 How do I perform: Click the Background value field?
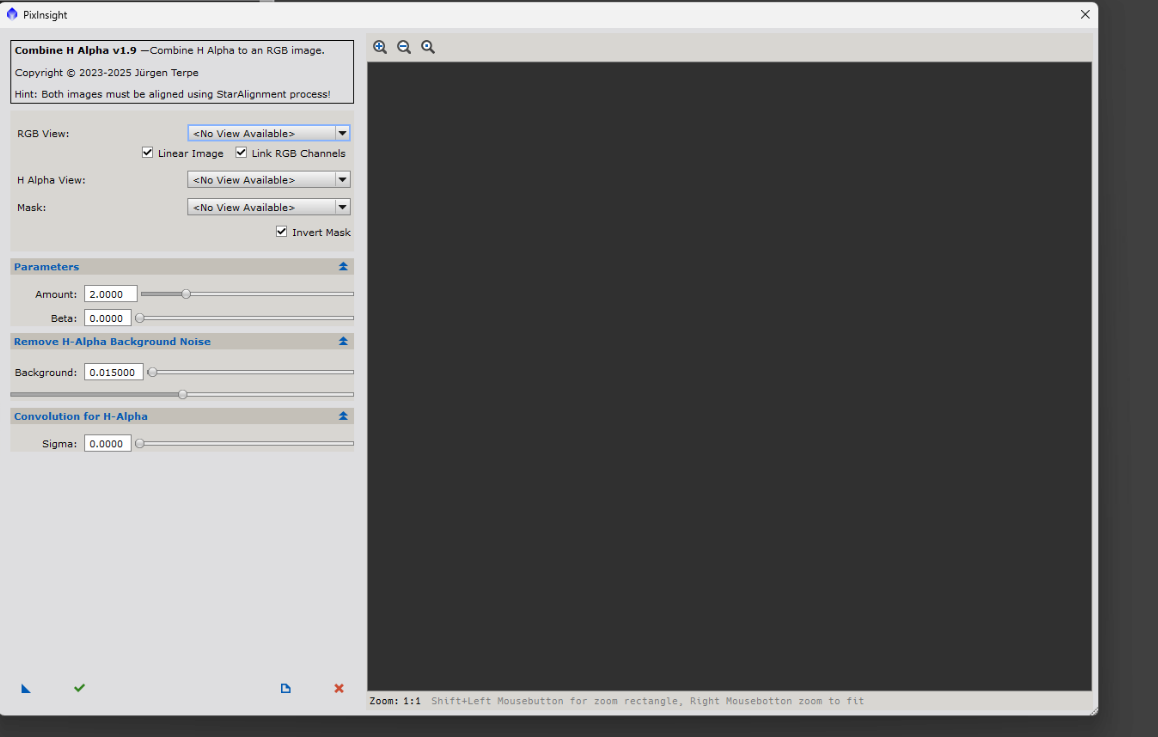113,372
